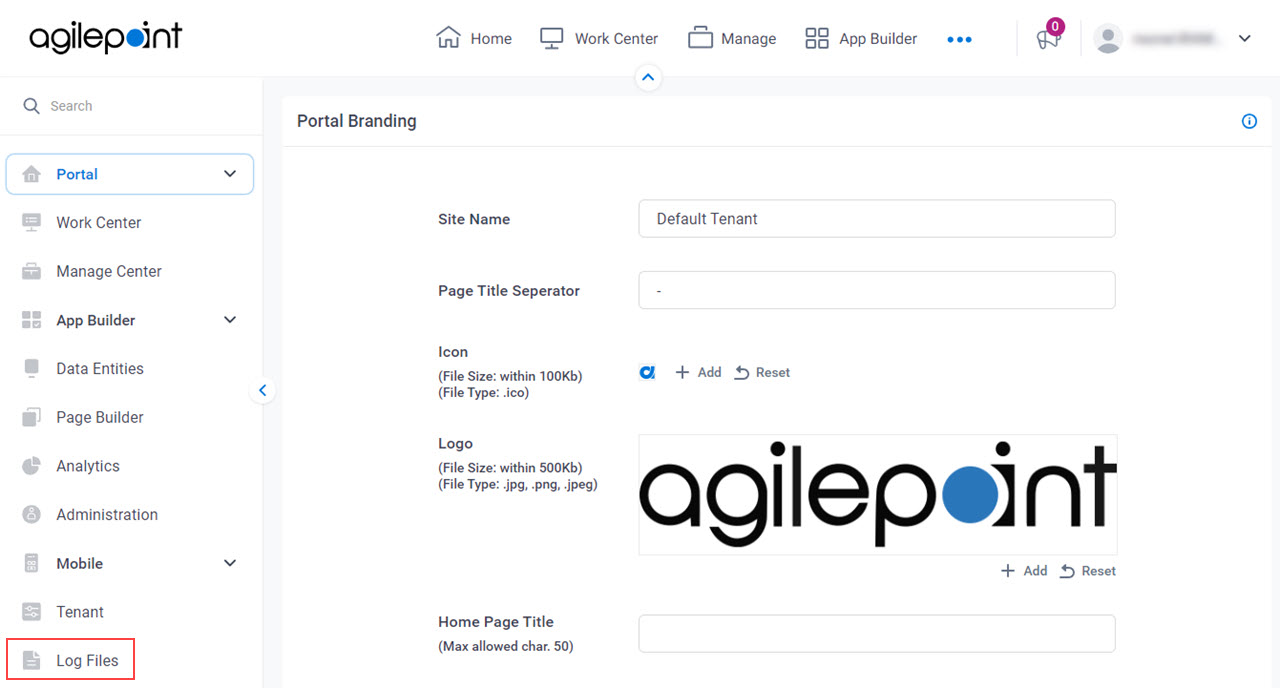Click the Page Builder icon
1280x688 pixels.
(x=32, y=417)
